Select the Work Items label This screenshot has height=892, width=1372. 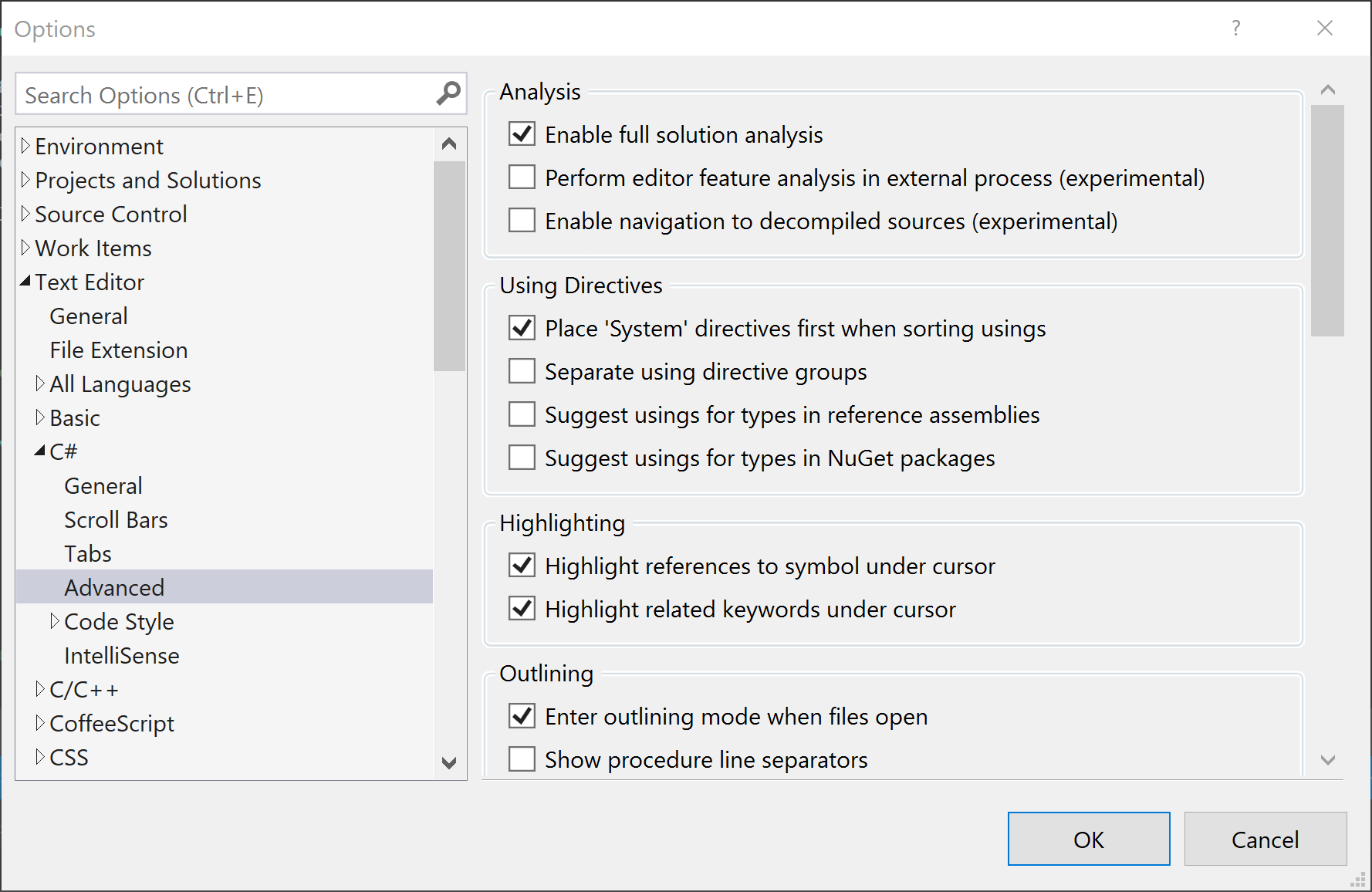[x=93, y=248]
